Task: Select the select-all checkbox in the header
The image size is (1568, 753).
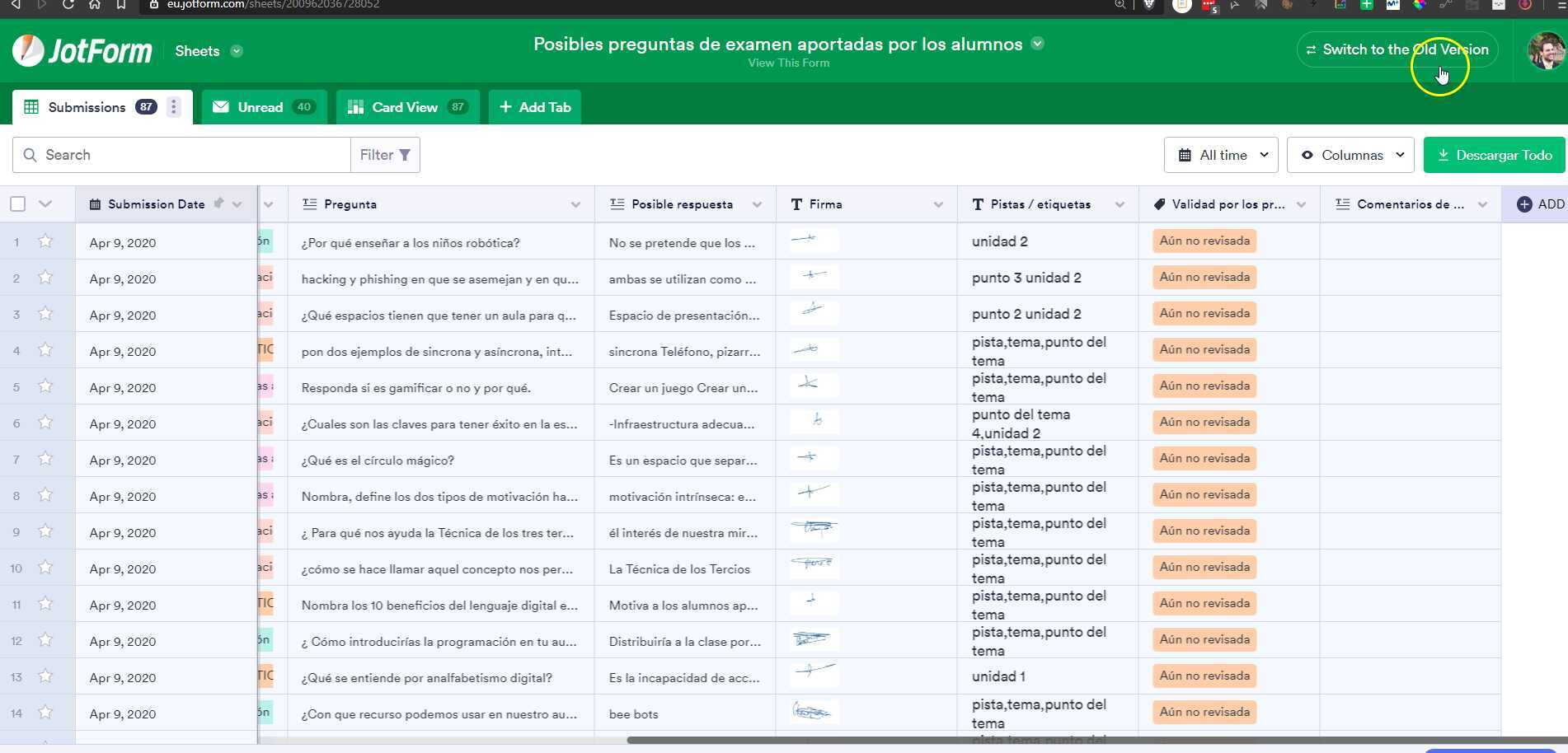Action: click(x=17, y=203)
